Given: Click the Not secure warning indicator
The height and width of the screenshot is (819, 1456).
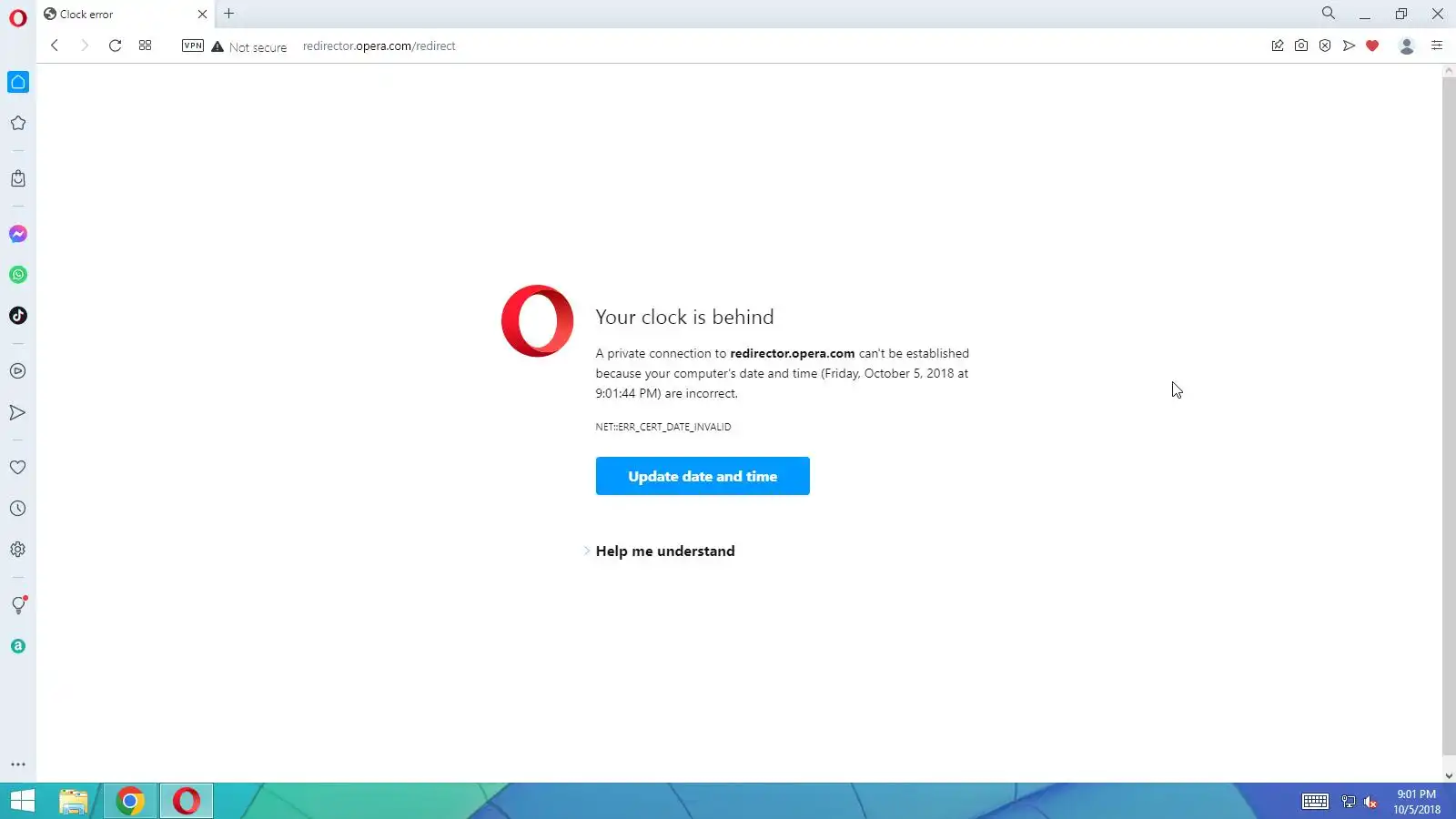Looking at the screenshot, I should pos(248,46).
